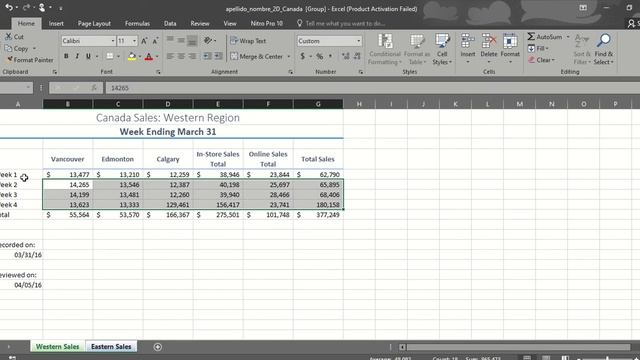The width and height of the screenshot is (640, 360).
Task: Apply cell borders button
Action: (110, 56)
